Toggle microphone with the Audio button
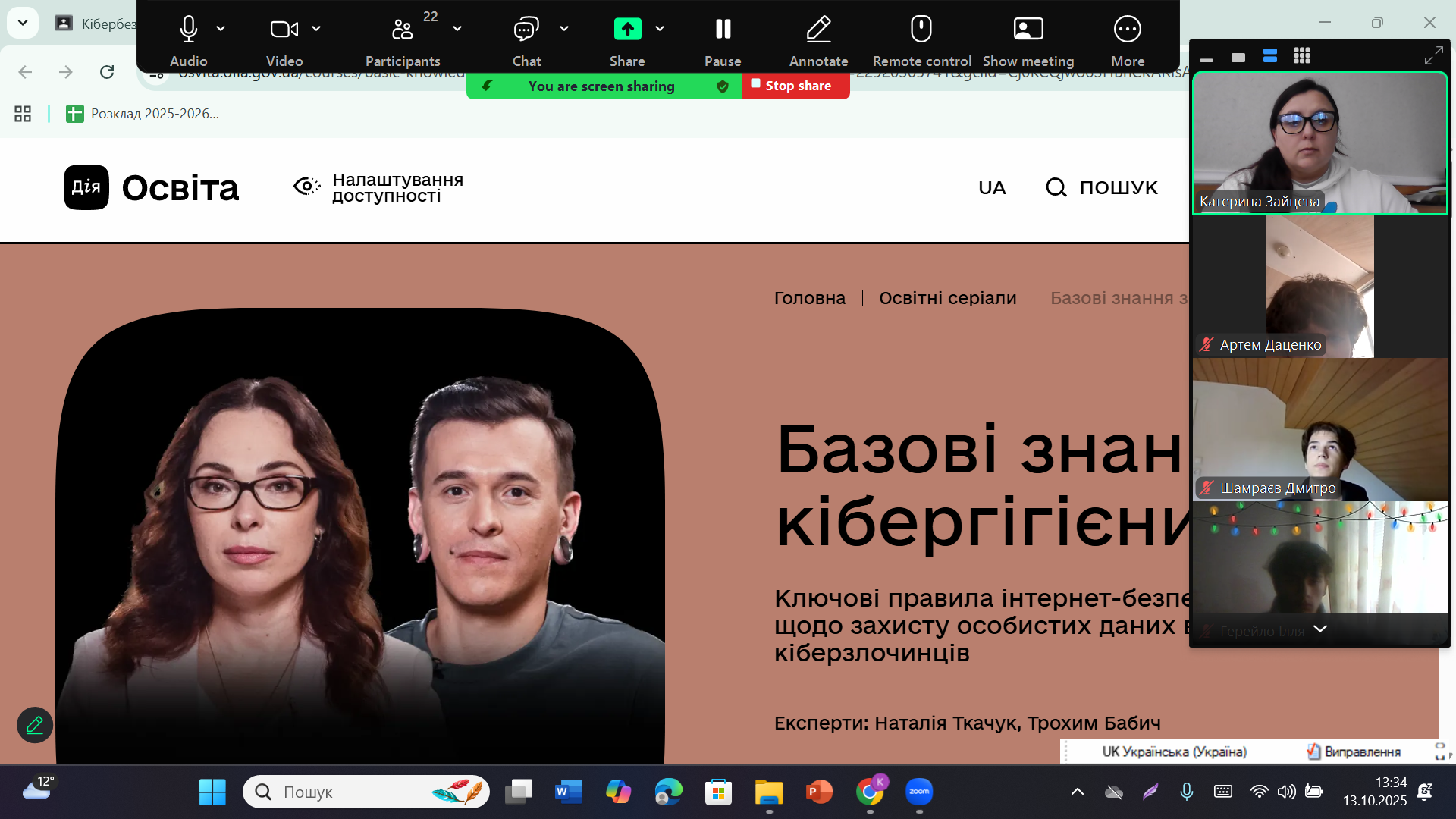Viewport: 1456px width, 819px height. coord(188,30)
